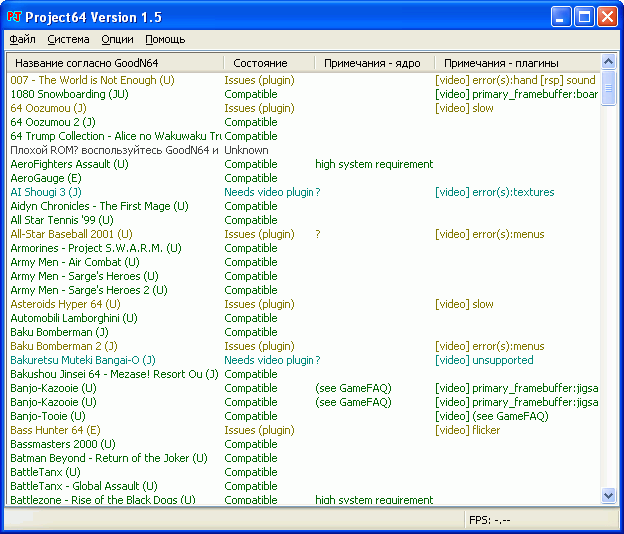The height and width of the screenshot is (534, 624).
Task: Click the vertical scrollbar thumb
Action: [608, 88]
